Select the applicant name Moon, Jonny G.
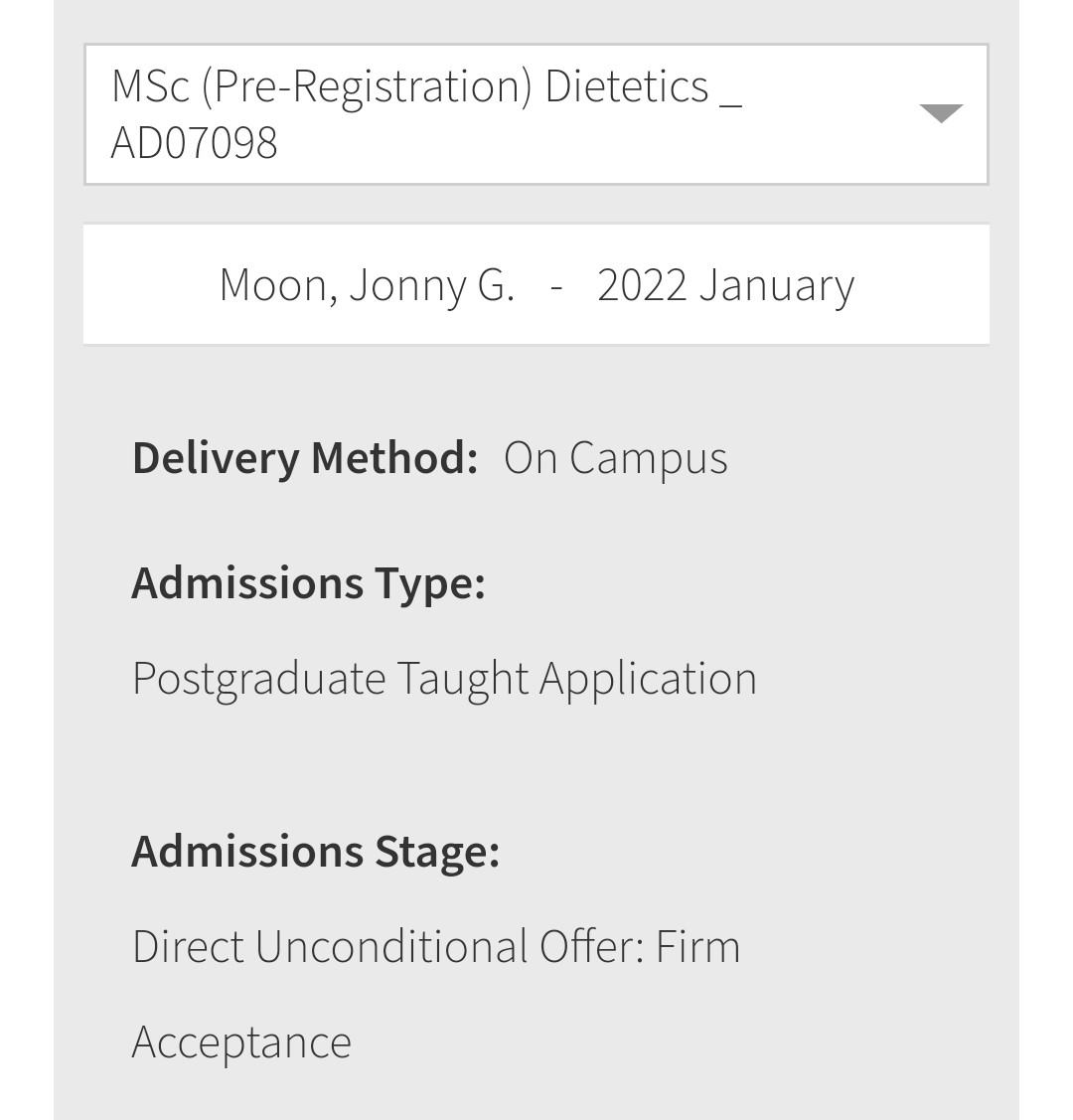This screenshot has width=1073, height=1120. pyautogui.click(x=367, y=285)
